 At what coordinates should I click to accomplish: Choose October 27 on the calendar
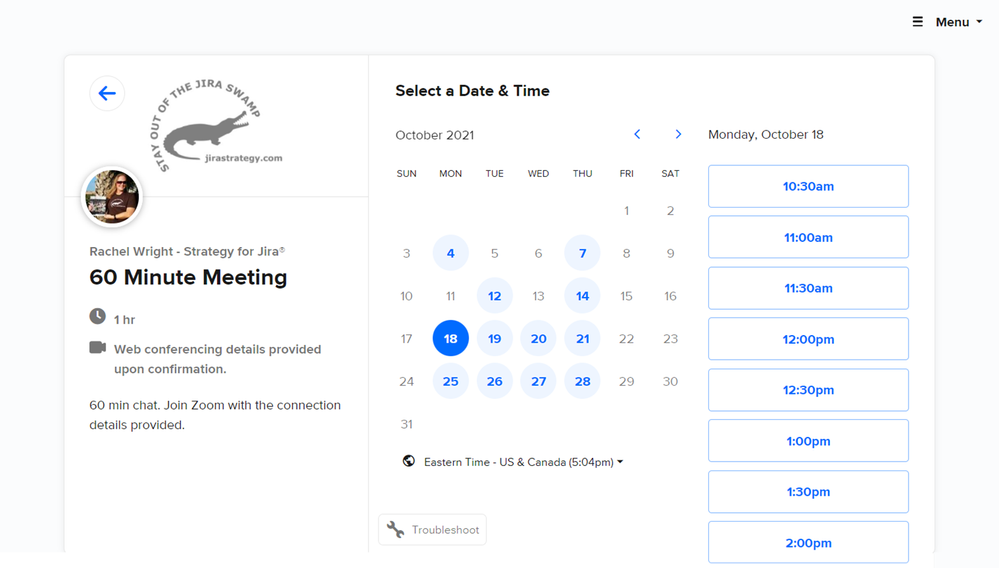[x=538, y=381]
